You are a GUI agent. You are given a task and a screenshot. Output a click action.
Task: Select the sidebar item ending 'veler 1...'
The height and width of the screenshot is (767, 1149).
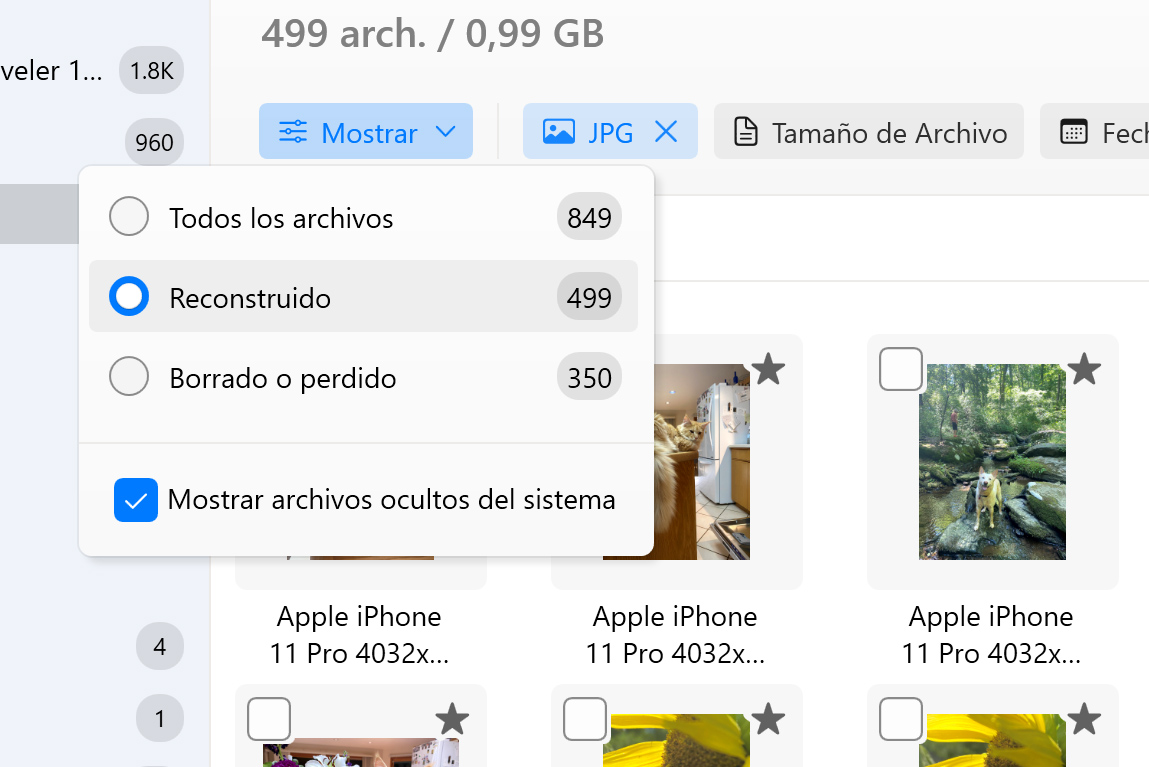coord(51,70)
